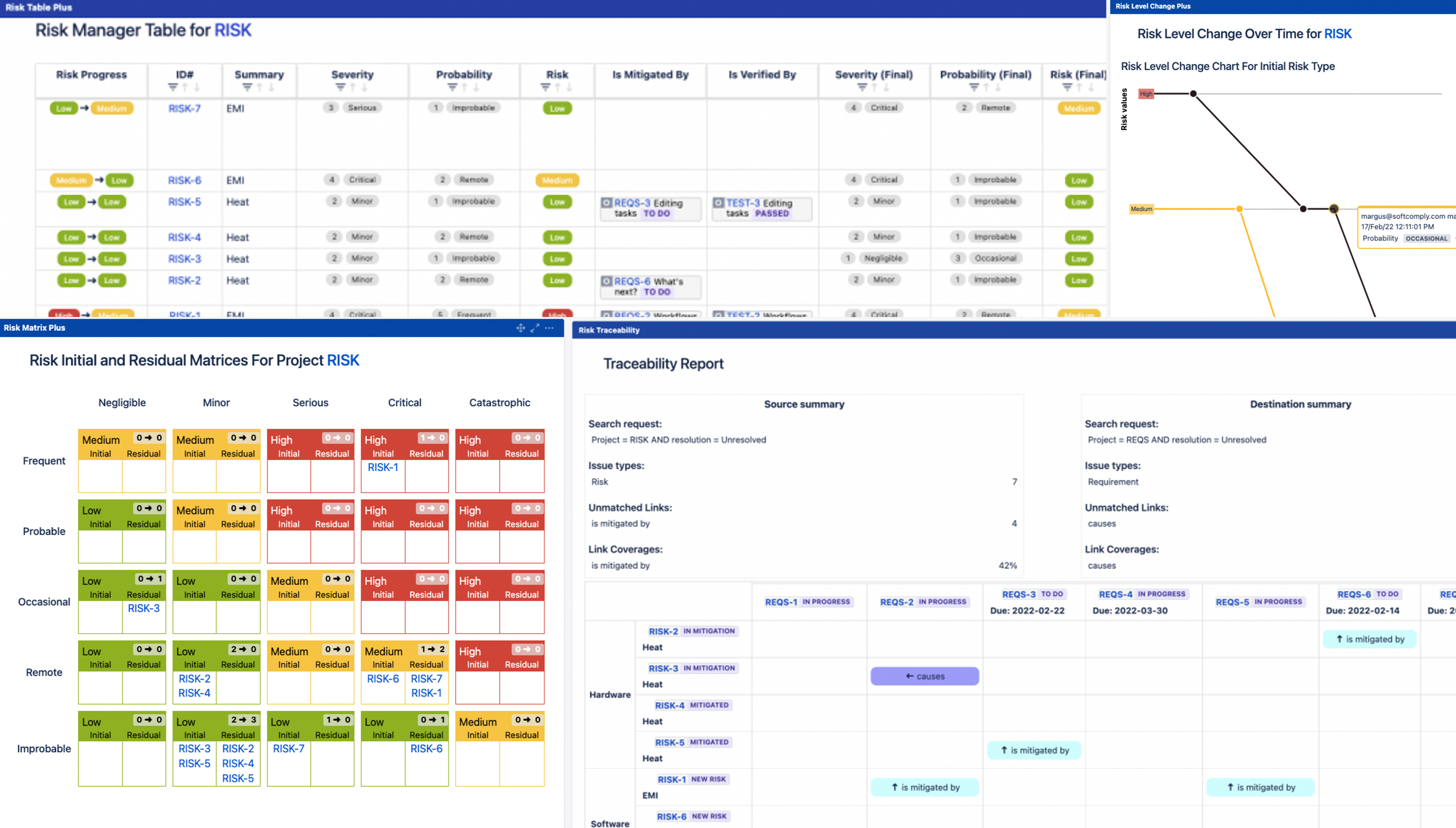Click RISK-1 in the Frequent Critical matrix cell
Viewport: 1456px width, 828px height.
[383, 467]
